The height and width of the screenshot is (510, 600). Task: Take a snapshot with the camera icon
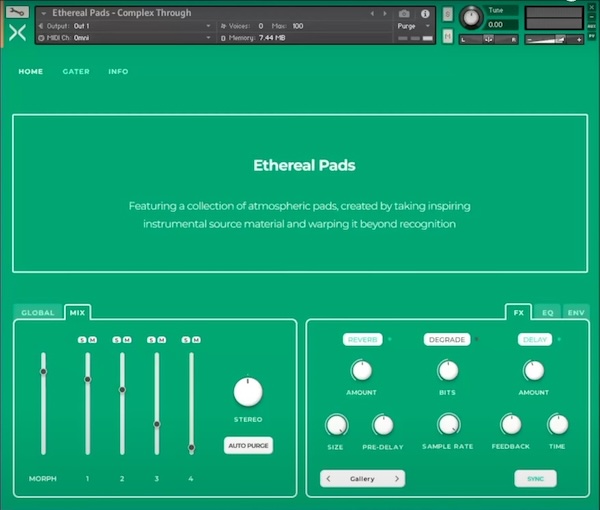coord(404,14)
